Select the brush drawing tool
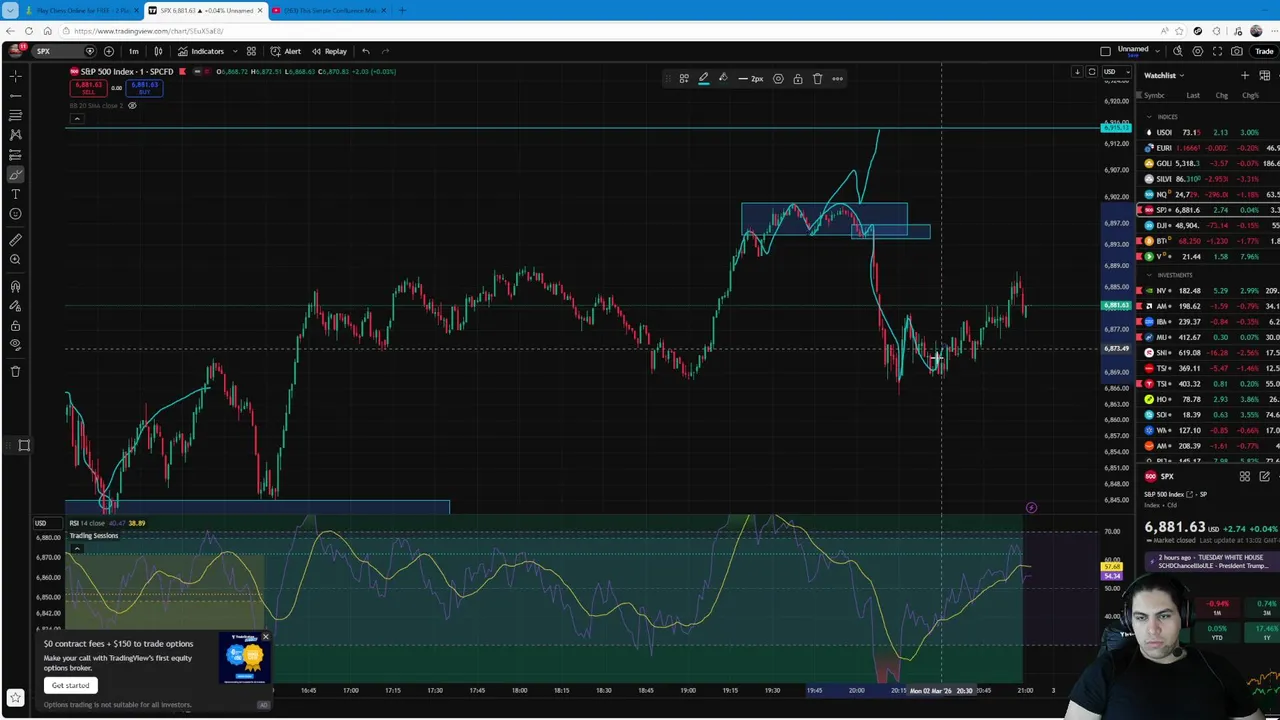The width and height of the screenshot is (1280, 720). pos(15,174)
